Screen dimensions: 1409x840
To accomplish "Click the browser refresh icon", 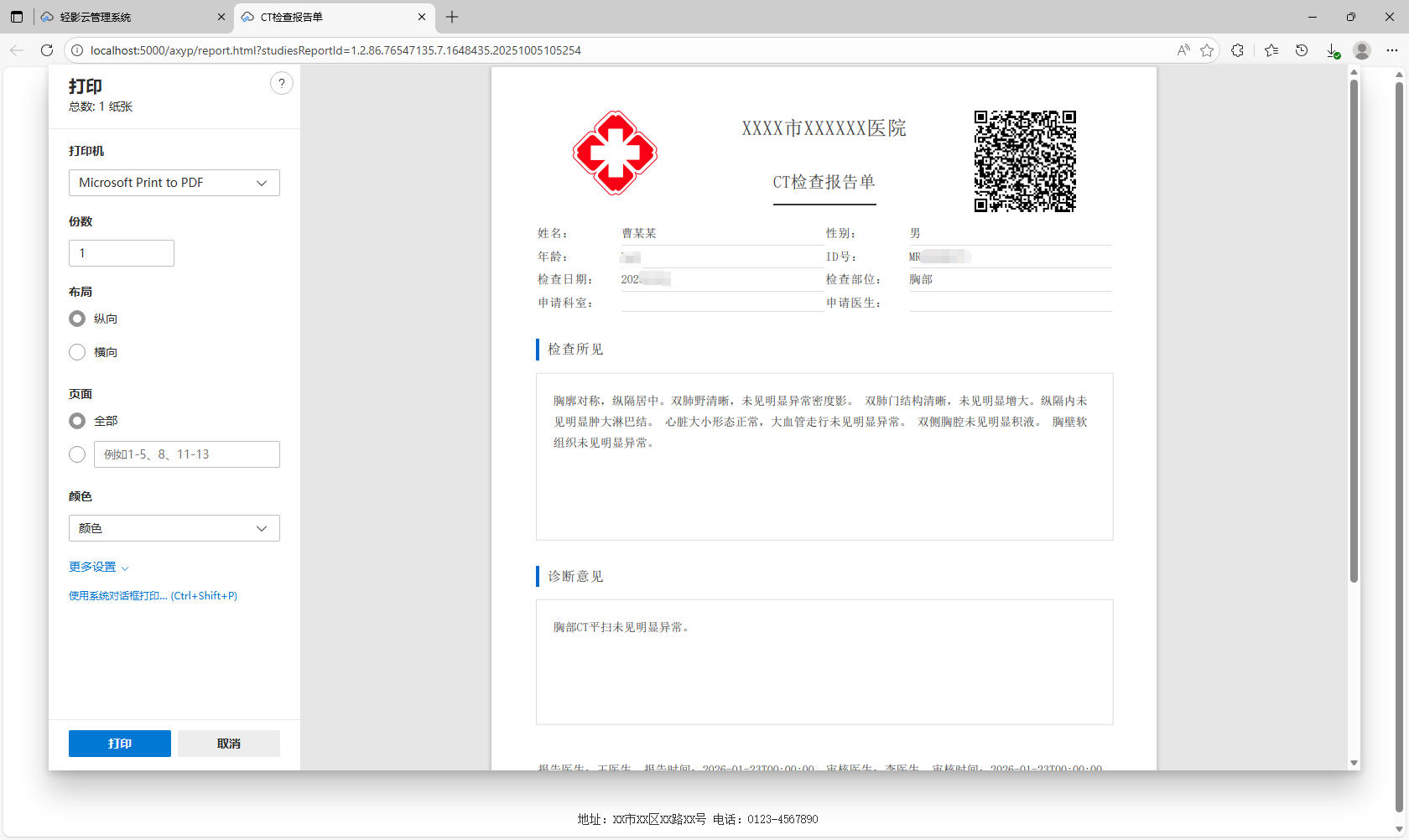I will (x=47, y=50).
